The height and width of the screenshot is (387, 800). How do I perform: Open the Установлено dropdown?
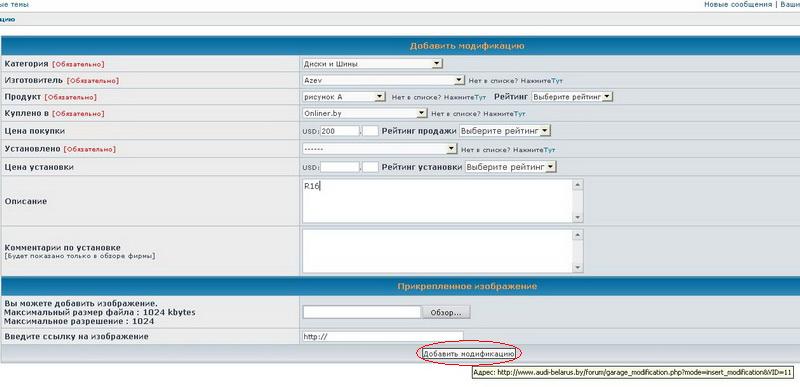click(379, 149)
